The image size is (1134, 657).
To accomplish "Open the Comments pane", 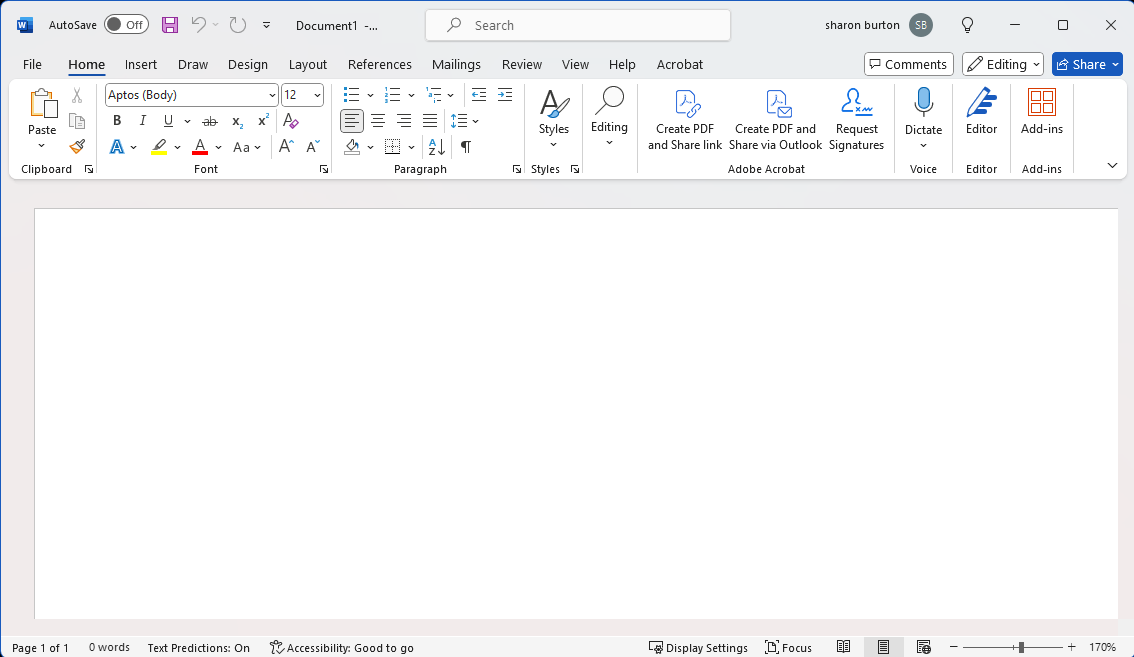I will [908, 64].
